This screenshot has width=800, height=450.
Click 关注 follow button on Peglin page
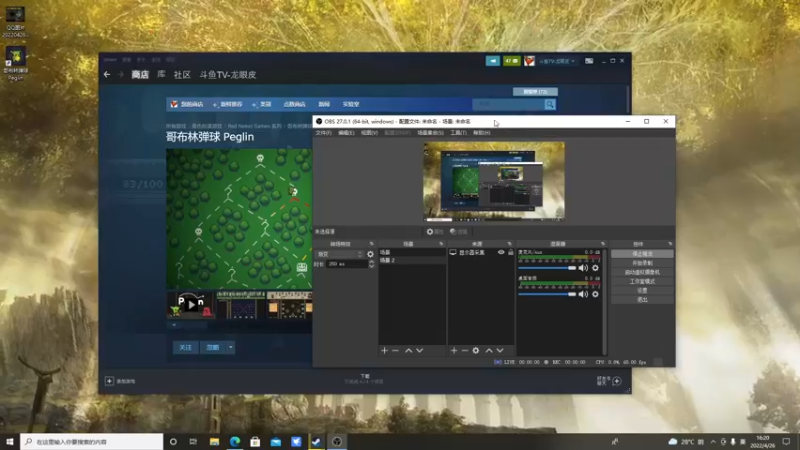point(186,347)
